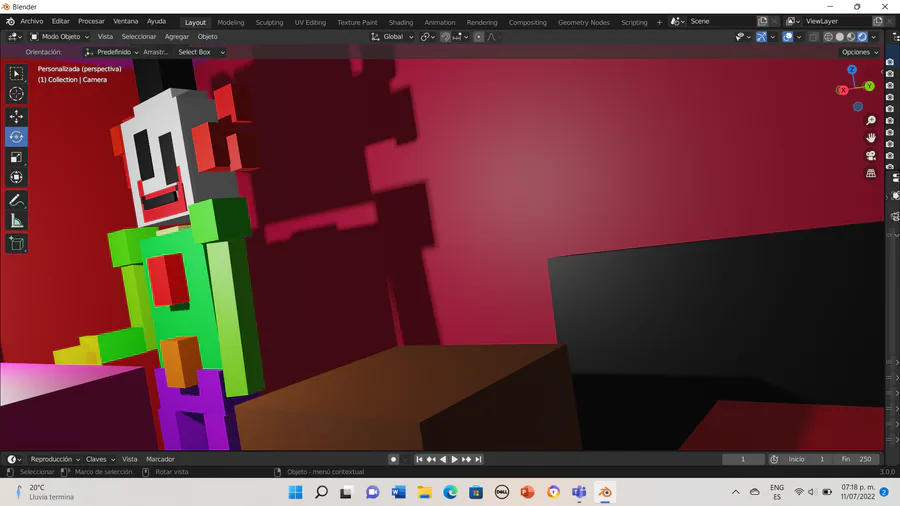Image resolution: width=900 pixels, height=506 pixels.
Task: Click the Windows Start button
Action: tap(296, 492)
